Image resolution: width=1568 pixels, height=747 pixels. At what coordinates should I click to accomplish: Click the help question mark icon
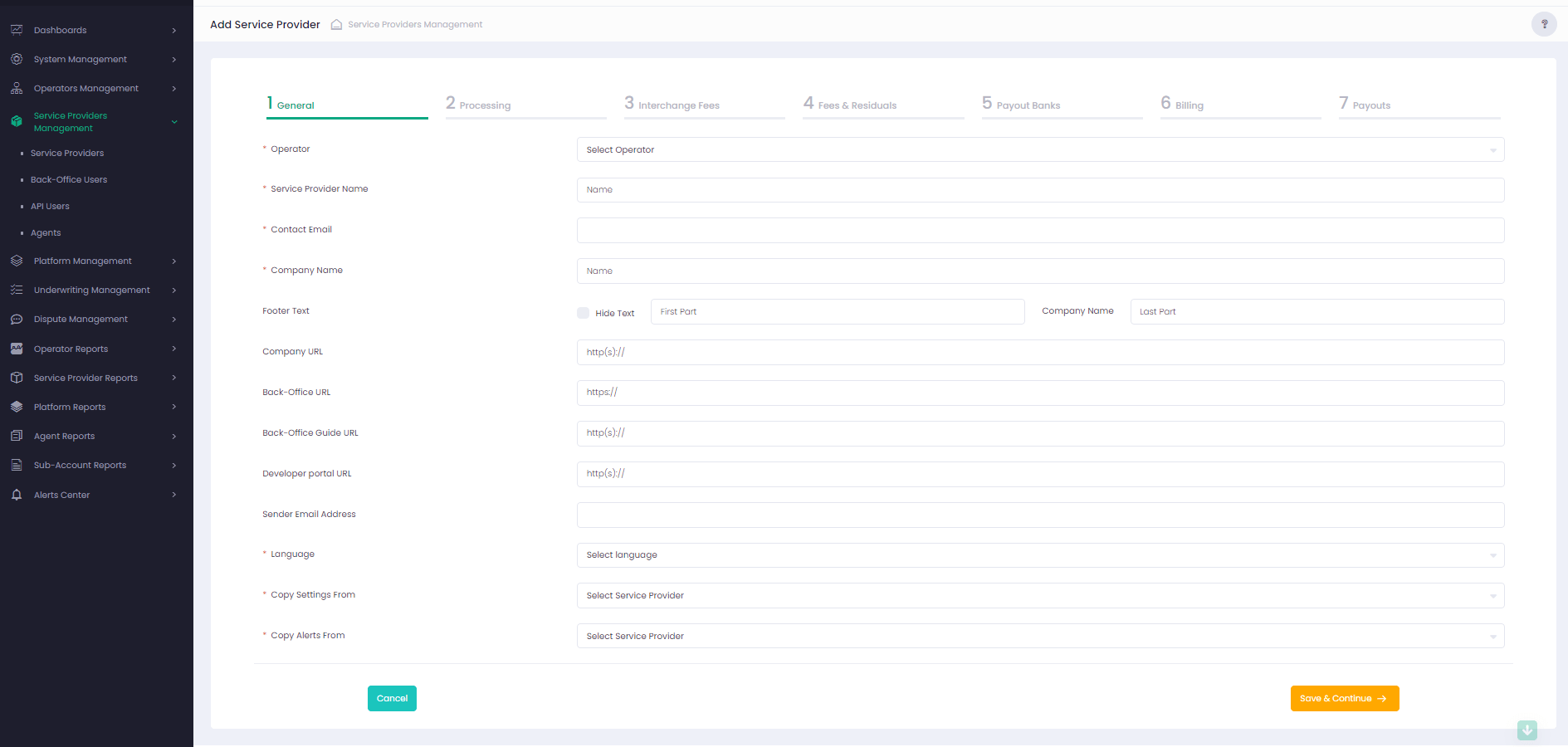pyautogui.click(x=1544, y=24)
